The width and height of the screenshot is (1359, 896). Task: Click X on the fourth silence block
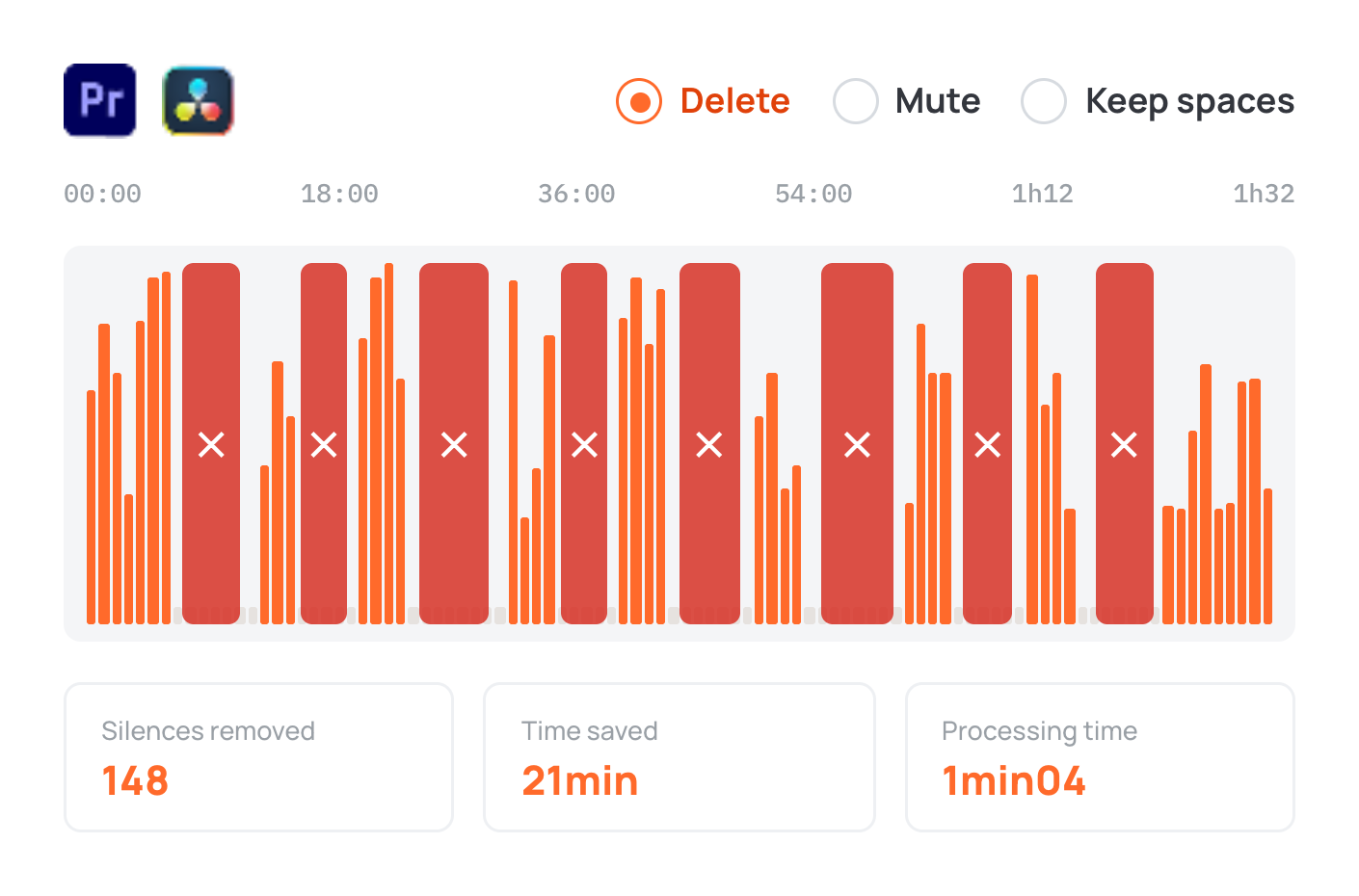584,444
